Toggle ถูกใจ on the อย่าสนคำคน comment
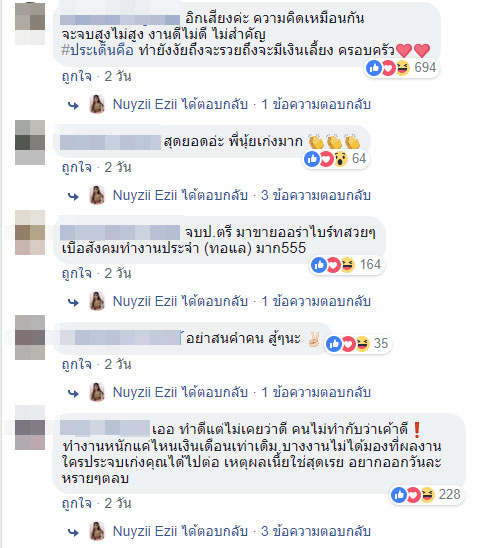The width and height of the screenshot is (480, 548). (77, 365)
